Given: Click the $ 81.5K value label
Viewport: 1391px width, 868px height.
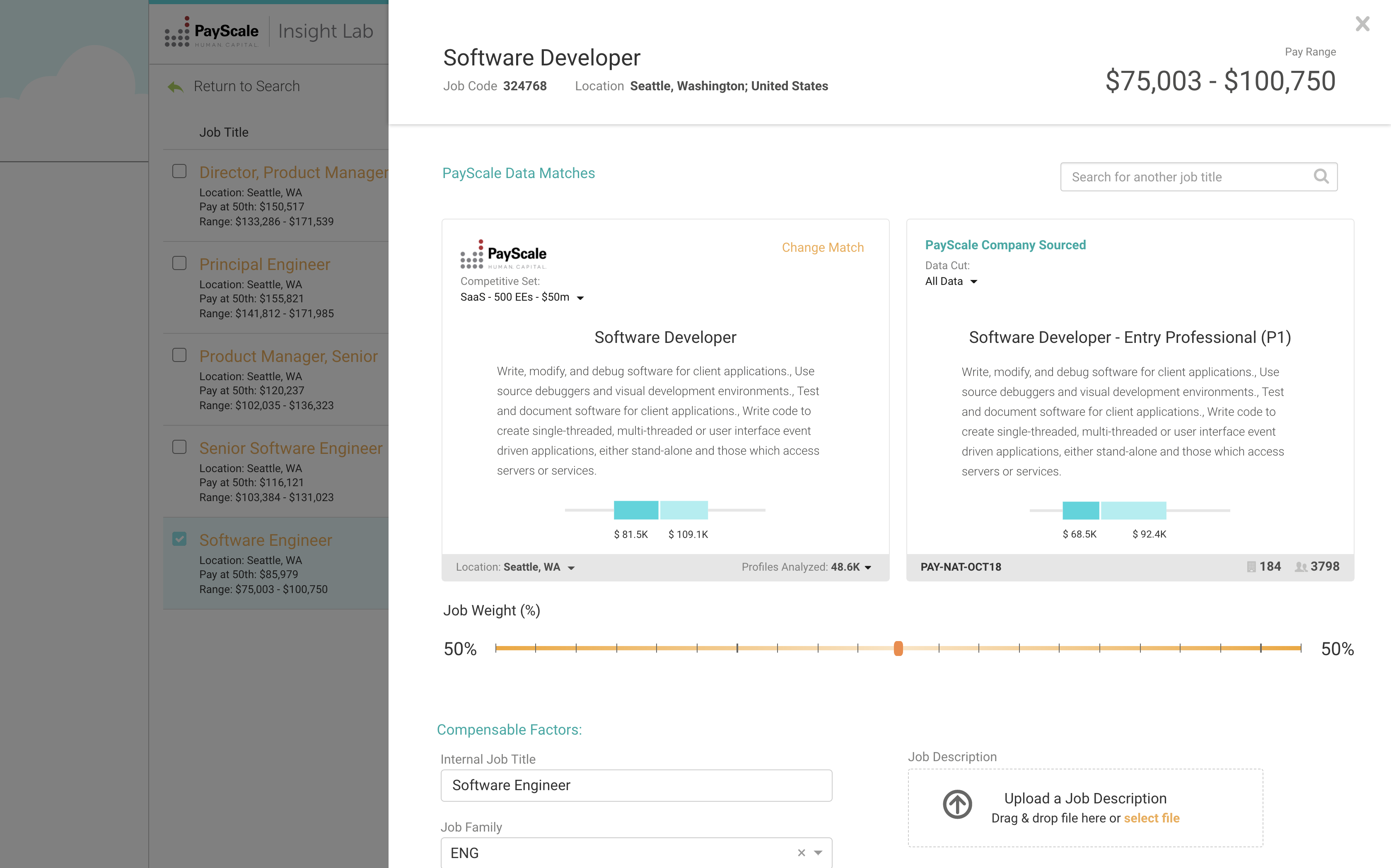Looking at the screenshot, I should [631, 535].
